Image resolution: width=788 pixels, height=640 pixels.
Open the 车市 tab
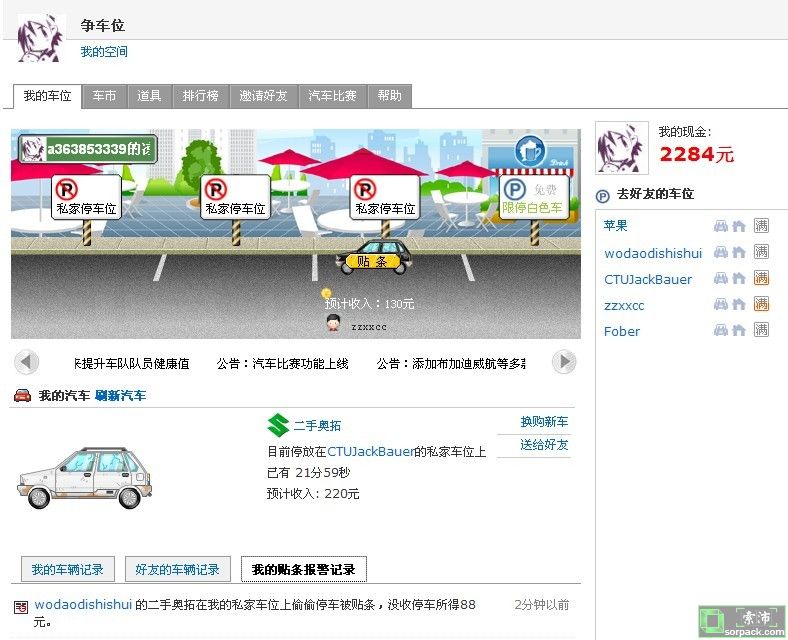pyautogui.click(x=104, y=96)
